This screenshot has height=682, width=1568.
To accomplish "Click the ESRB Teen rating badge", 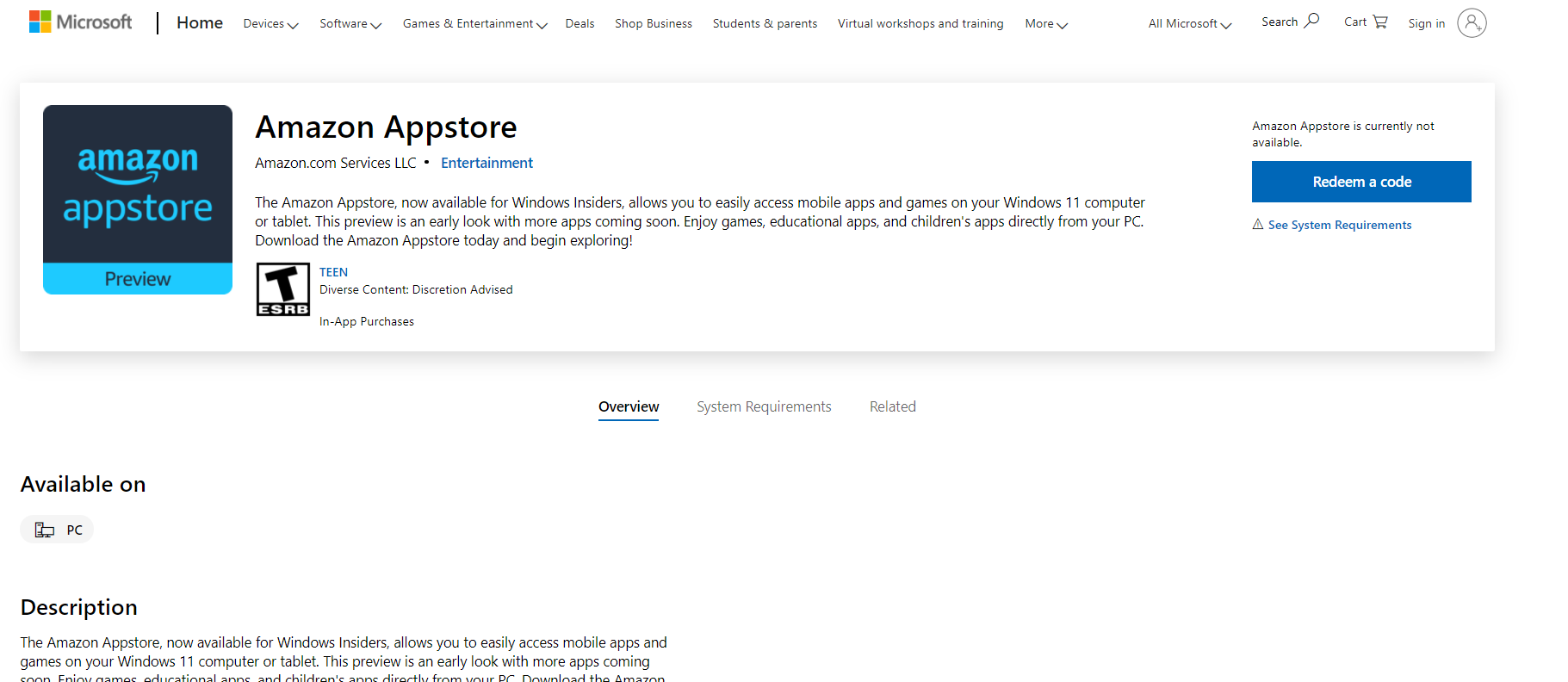I will [x=283, y=289].
